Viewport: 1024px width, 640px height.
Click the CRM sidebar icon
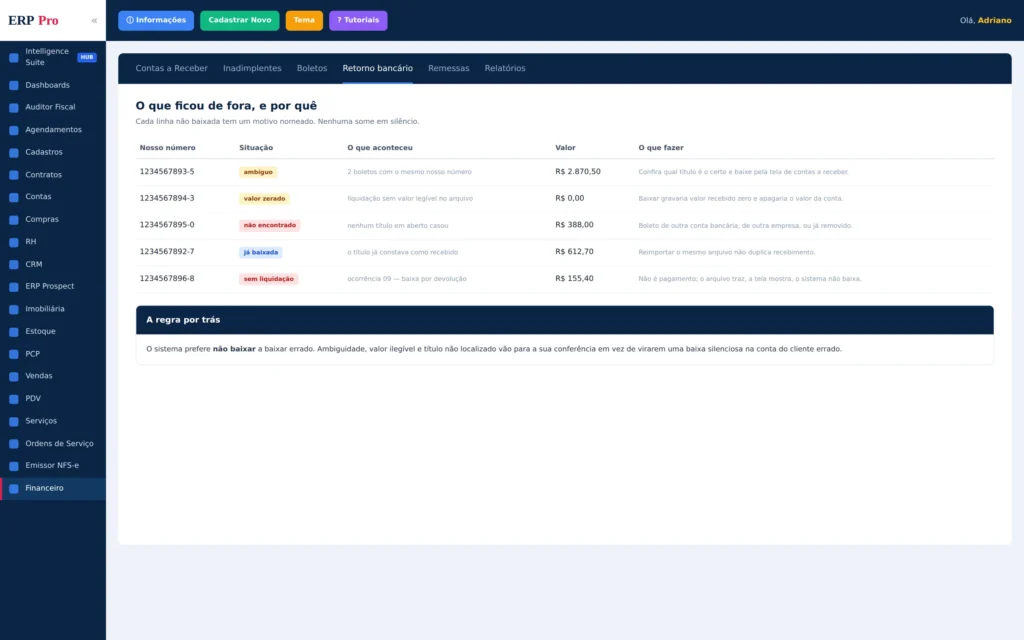(14, 264)
